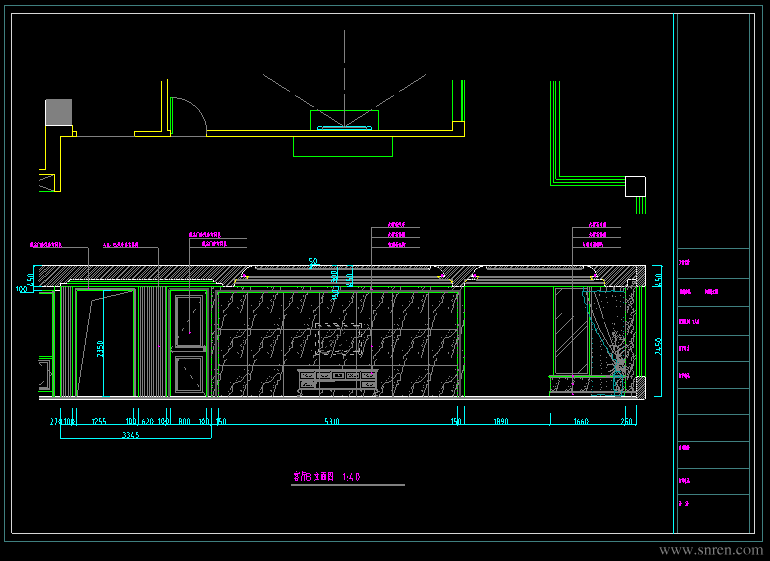Select the 5310 dimension text
This screenshot has width=770, height=561.
(331, 422)
